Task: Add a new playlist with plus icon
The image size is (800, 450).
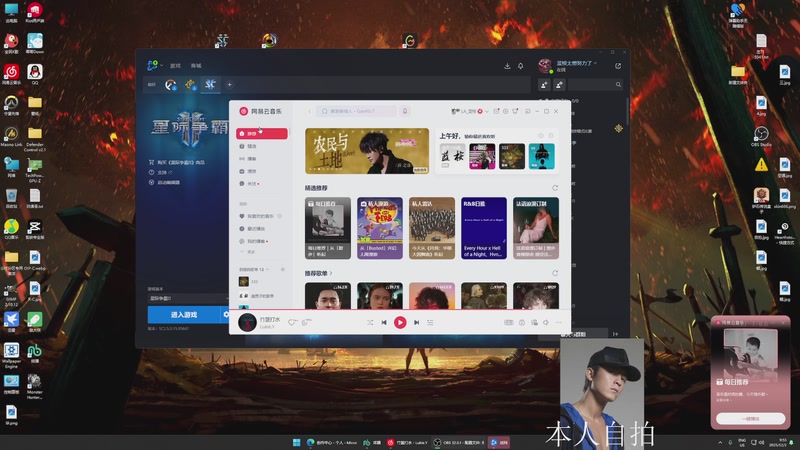Action: coord(283,269)
